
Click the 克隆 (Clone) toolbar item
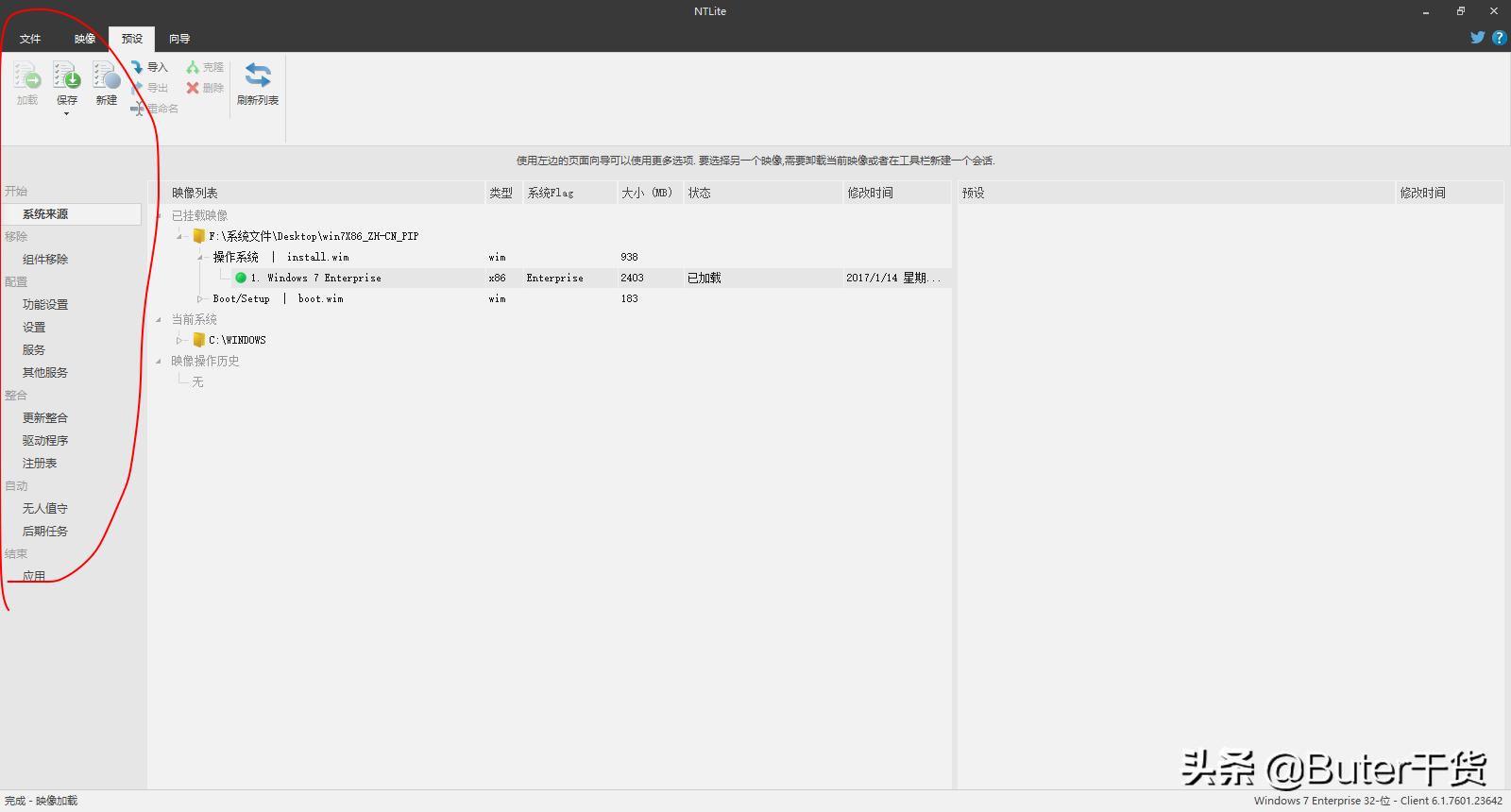(x=205, y=67)
